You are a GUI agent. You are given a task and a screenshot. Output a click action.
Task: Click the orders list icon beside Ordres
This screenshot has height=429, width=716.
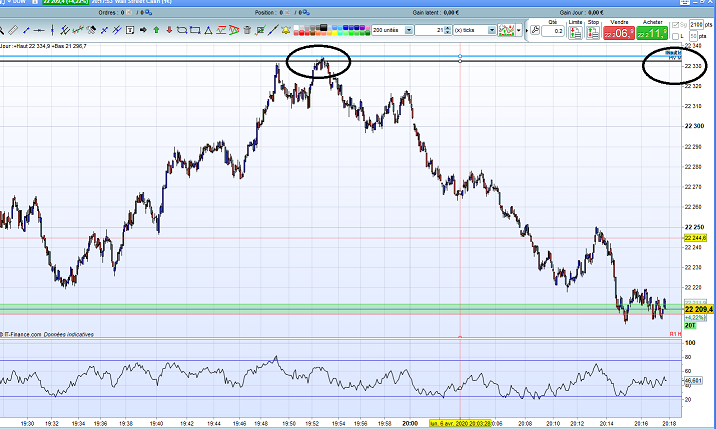[148, 13]
